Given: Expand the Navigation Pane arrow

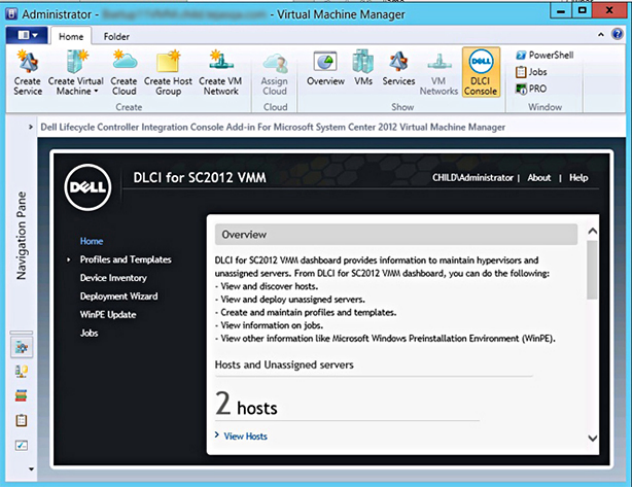Looking at the screenshot, I should pyautogui.click(x=31, y=127).
